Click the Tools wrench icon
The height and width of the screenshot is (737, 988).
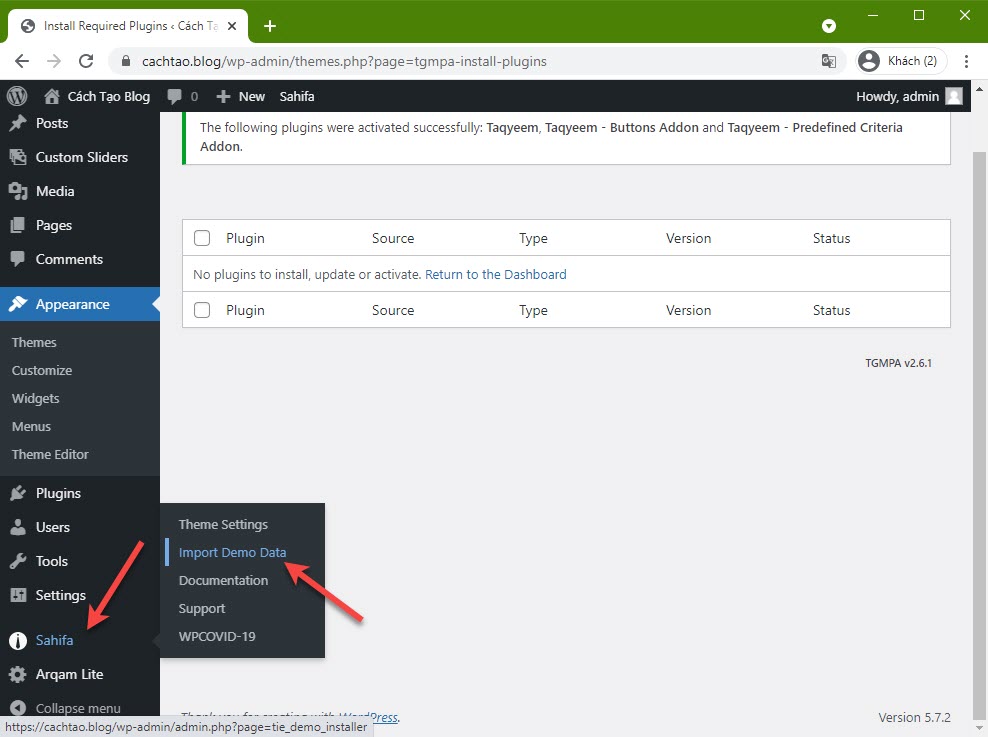[18, 561]
